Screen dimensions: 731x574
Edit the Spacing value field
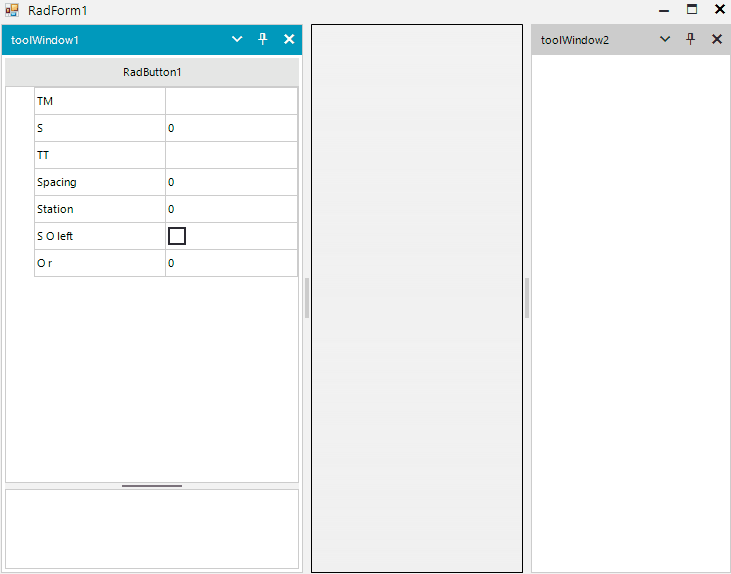[x=231, y=182]
